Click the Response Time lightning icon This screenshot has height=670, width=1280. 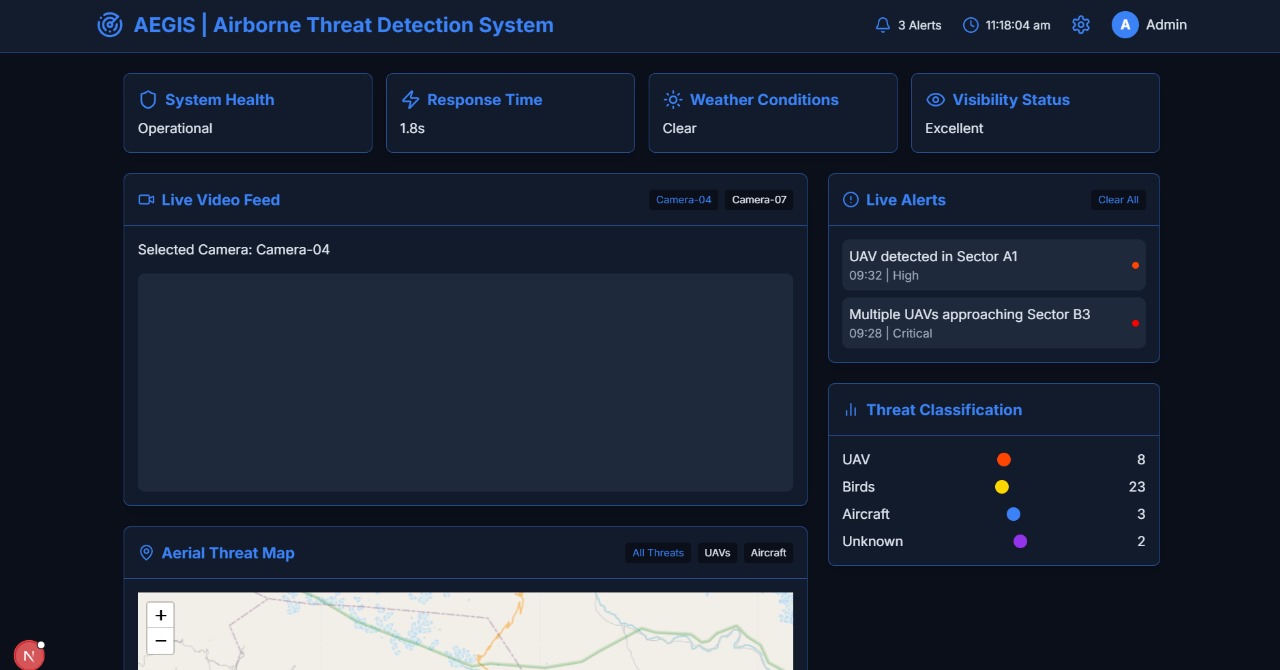pyautogui.click(x=410, y=100)
